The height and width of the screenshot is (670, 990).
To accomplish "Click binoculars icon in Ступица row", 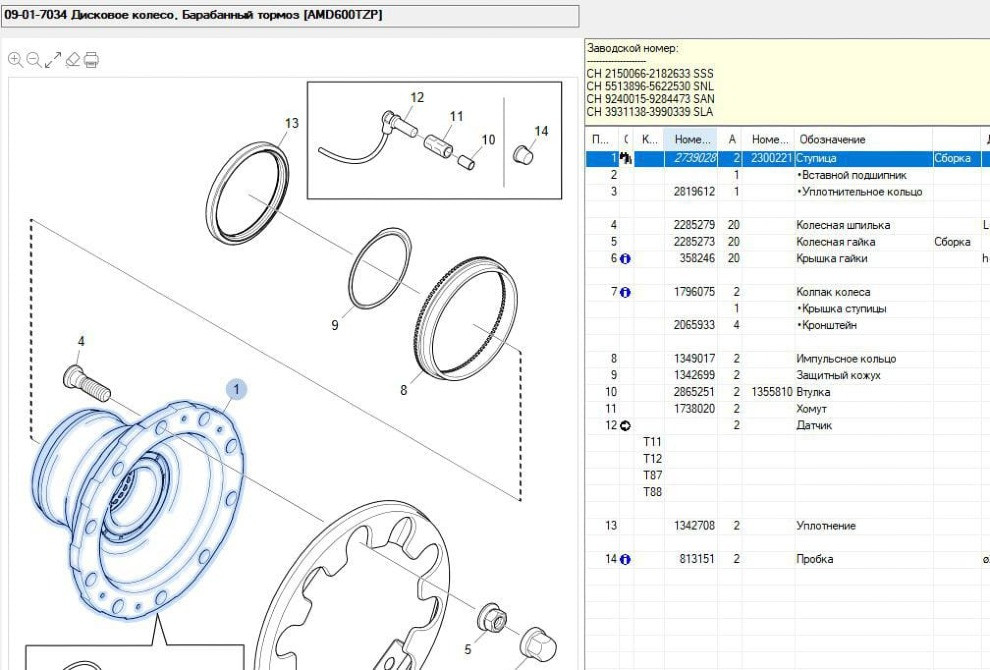I will point(626,159).
